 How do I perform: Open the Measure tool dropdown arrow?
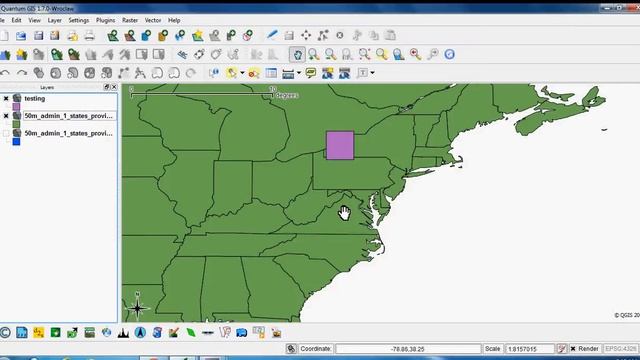(x=299, y=73)
